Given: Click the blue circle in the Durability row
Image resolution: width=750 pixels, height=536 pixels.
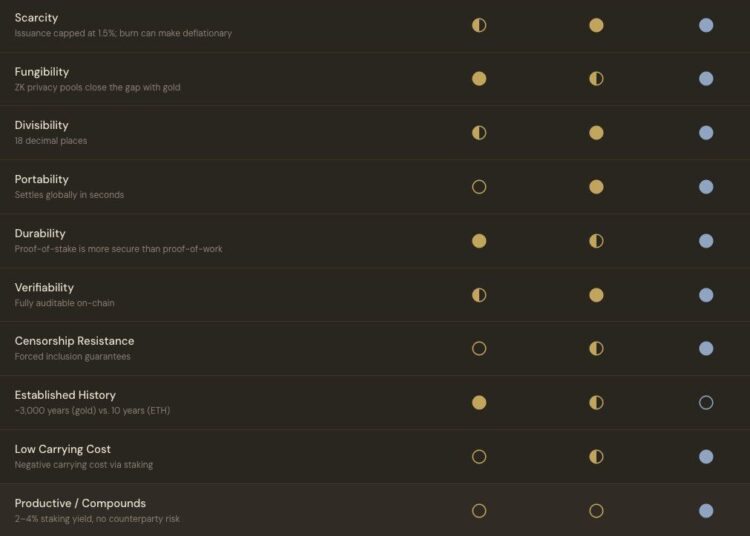Looking at the screenshot, I should click(706, 241).
